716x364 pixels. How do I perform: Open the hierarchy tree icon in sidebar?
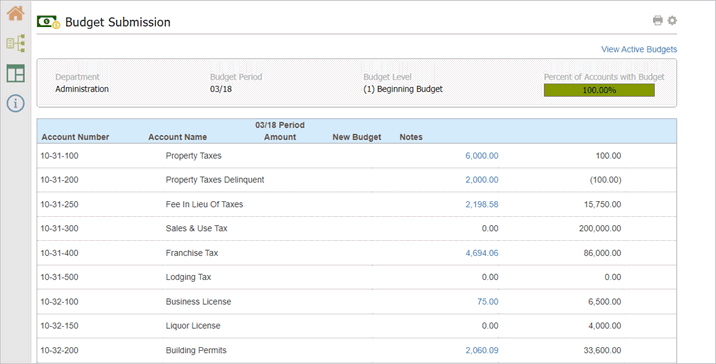[x=16, y=43]
